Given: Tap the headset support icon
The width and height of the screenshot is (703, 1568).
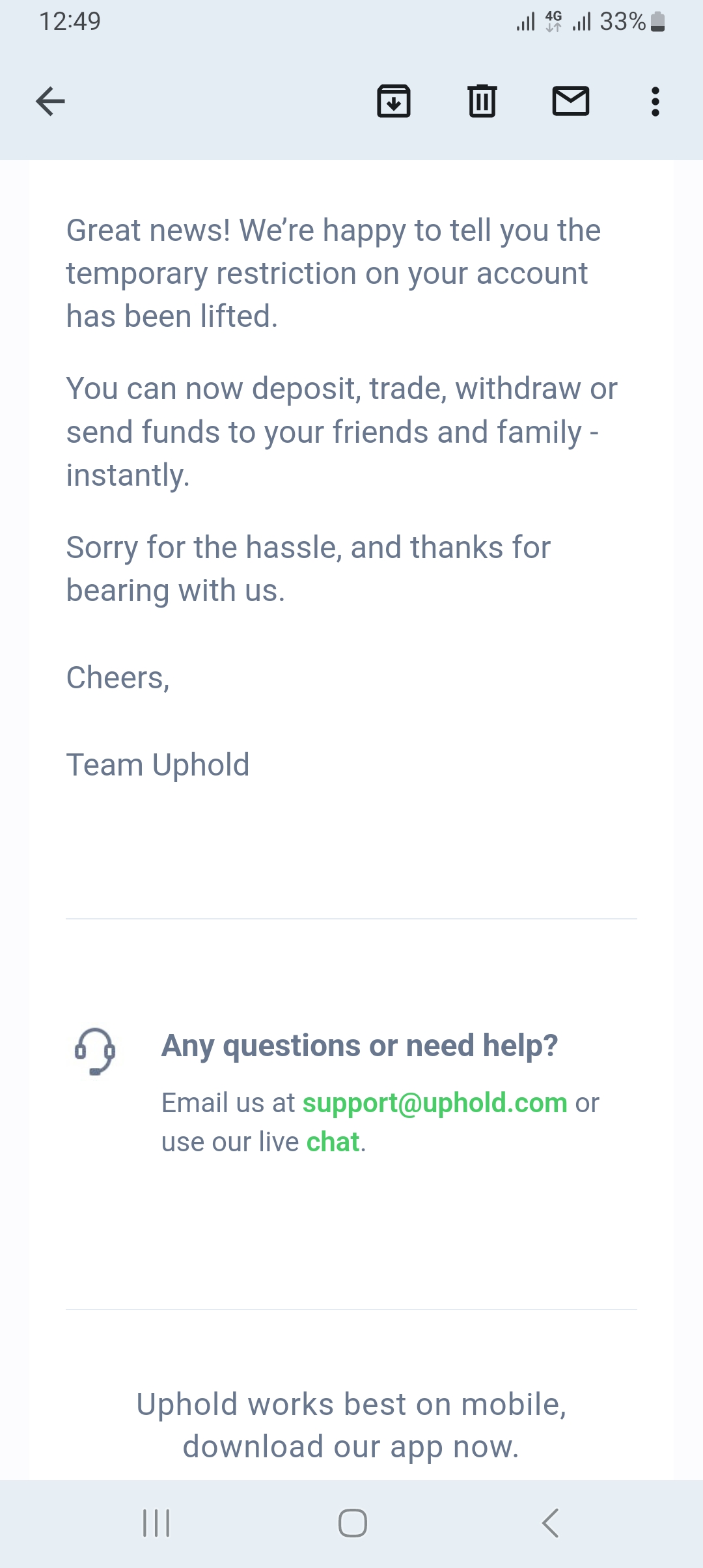Looking at the screenshot, I should pos(95,1051).
